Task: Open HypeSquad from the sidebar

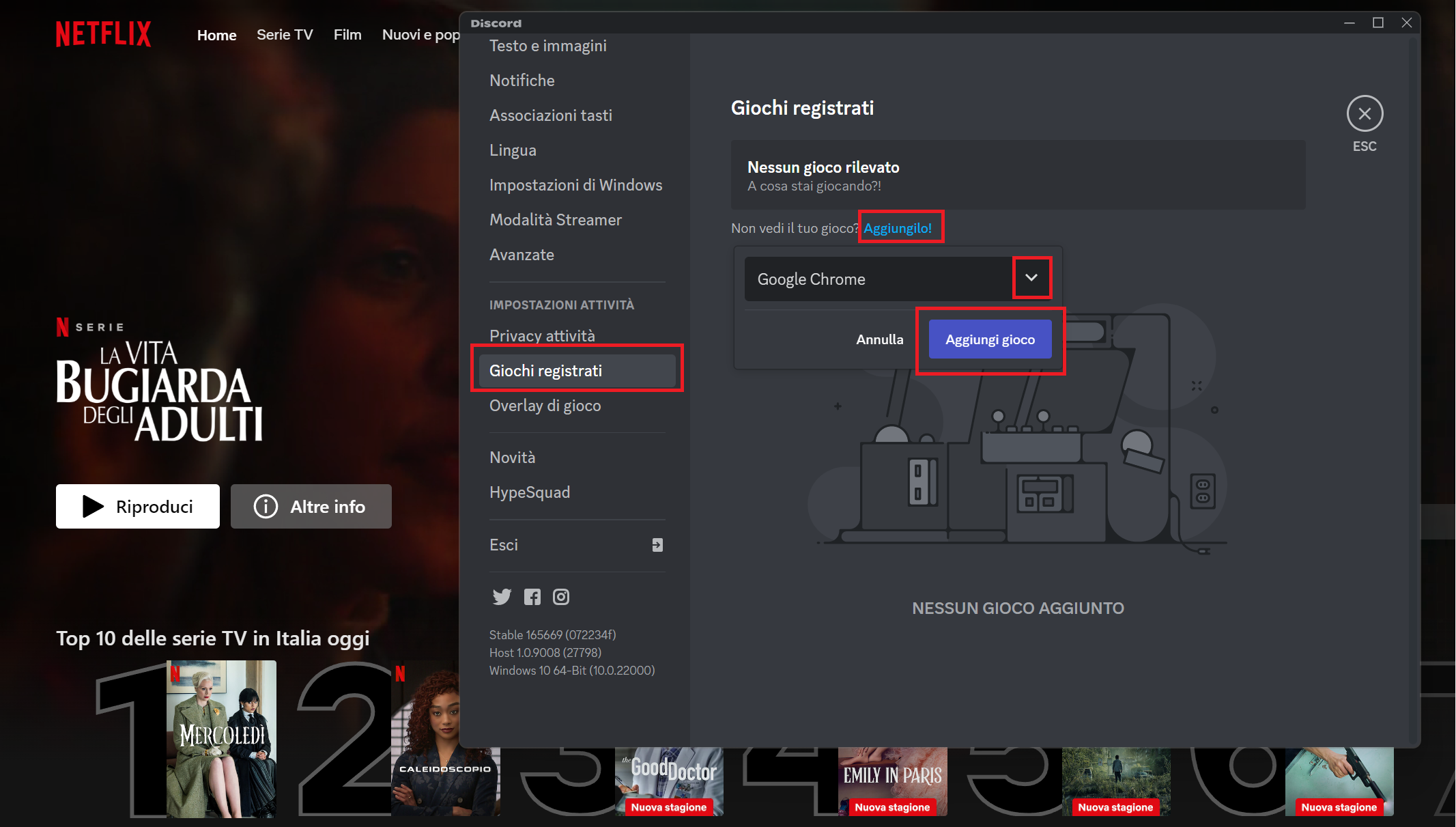Action: tap(530, 492)
